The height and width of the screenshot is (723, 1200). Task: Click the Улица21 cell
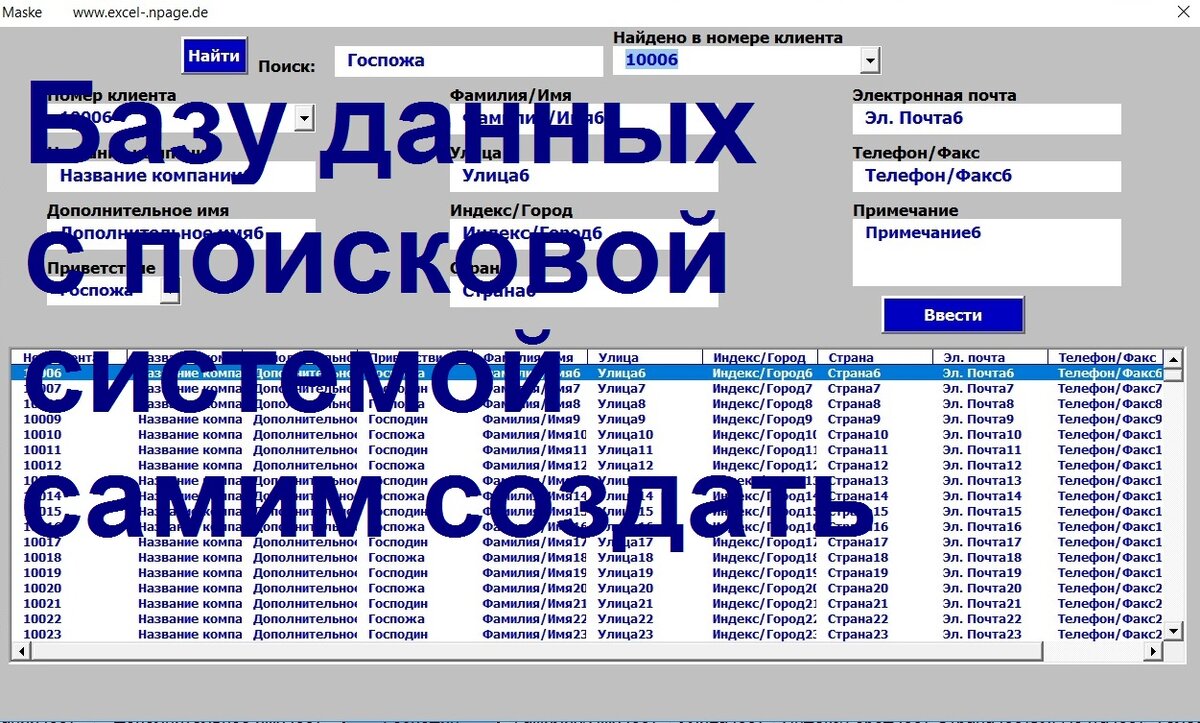tap(625, 604)
